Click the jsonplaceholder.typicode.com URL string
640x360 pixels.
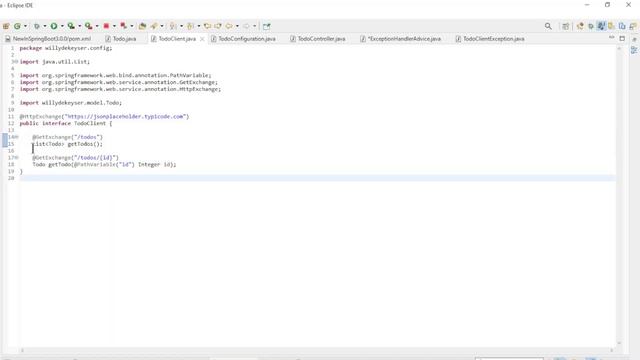(125, 117)
